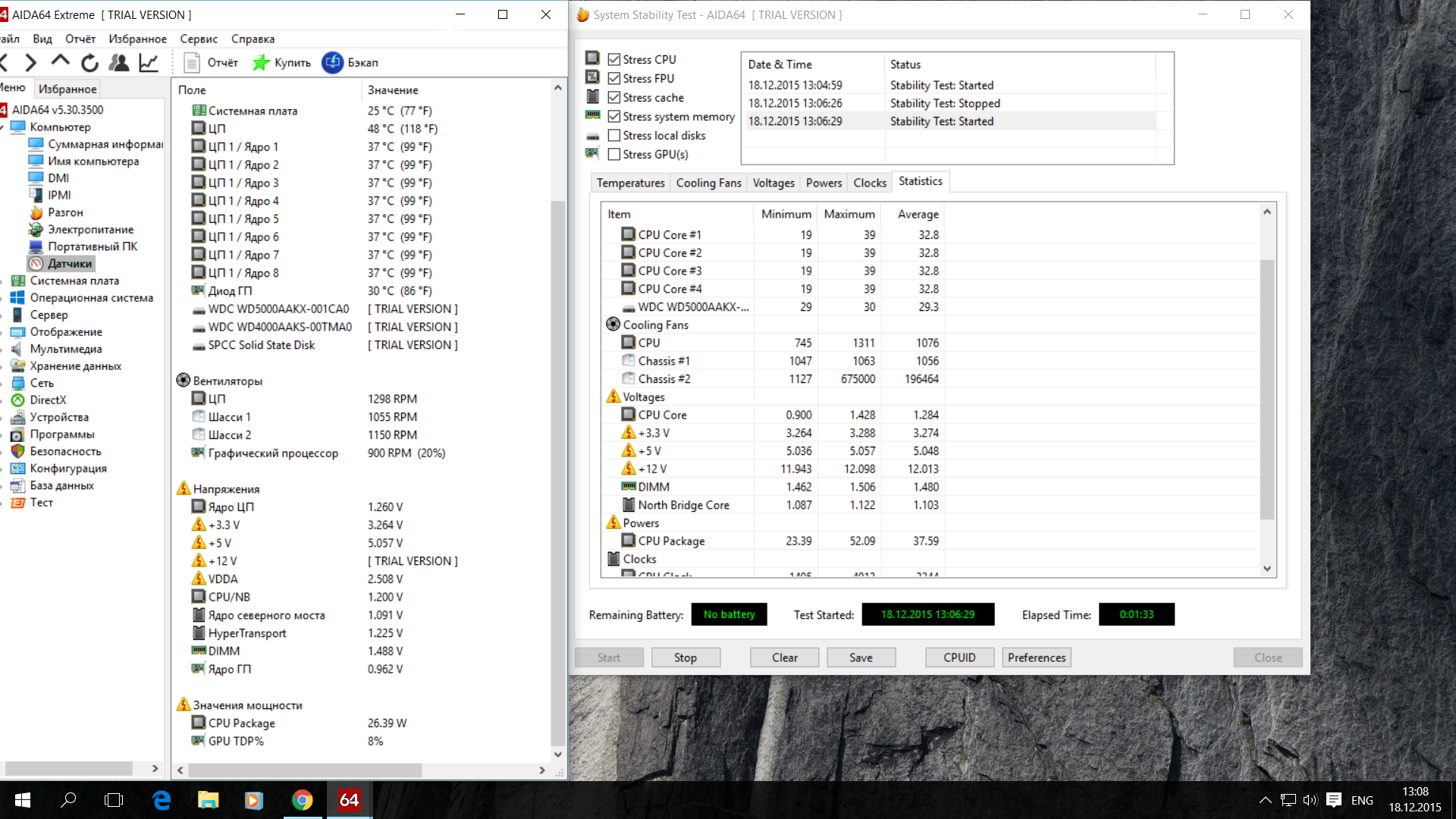Open Бэкап backup icon in toolbar
This screenshot has width=1456, height=819.
click(x=332, y=63)
